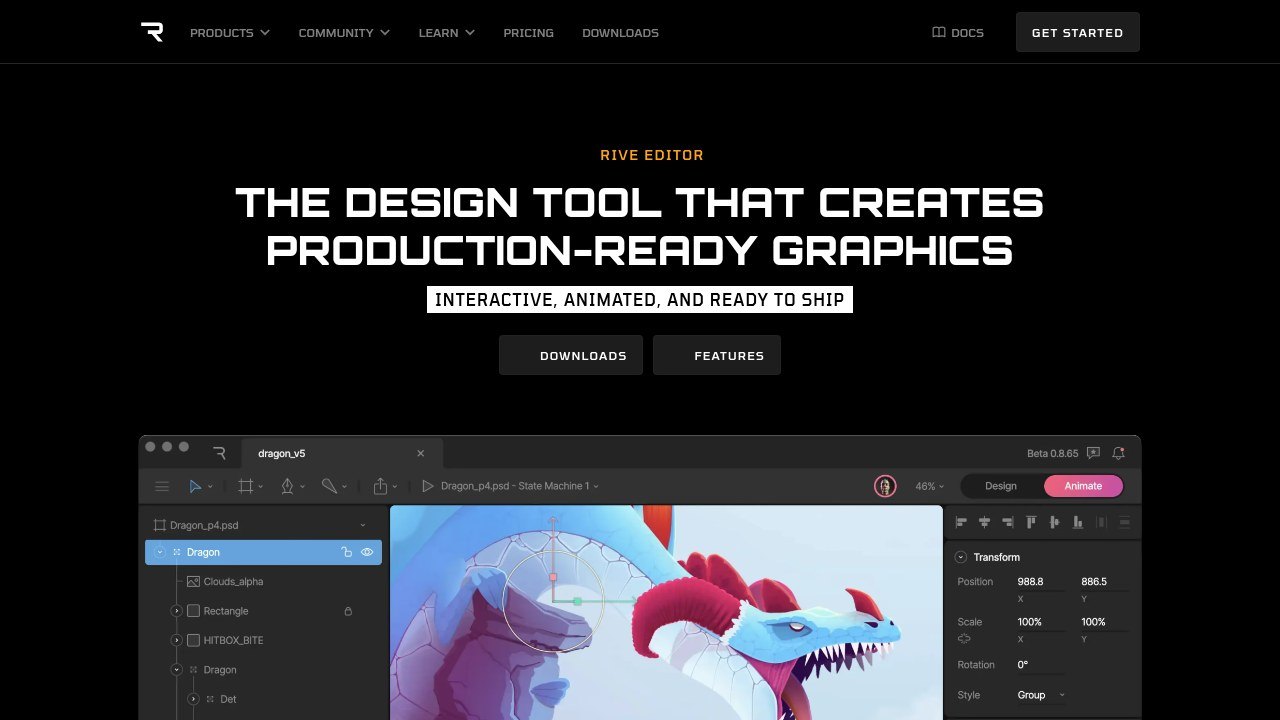
Task: Select the dragon_v5 file tab
Action: [x=342, y=453]
